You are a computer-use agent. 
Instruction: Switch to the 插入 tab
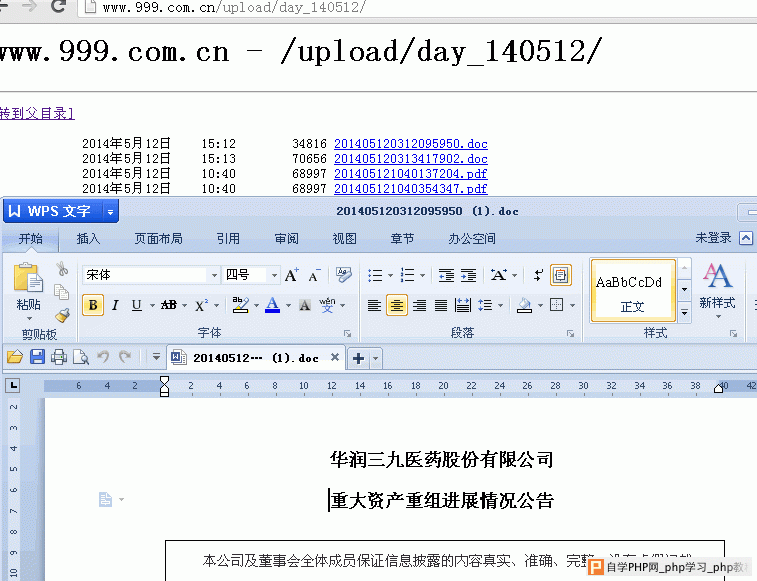(x=88, y=239)
